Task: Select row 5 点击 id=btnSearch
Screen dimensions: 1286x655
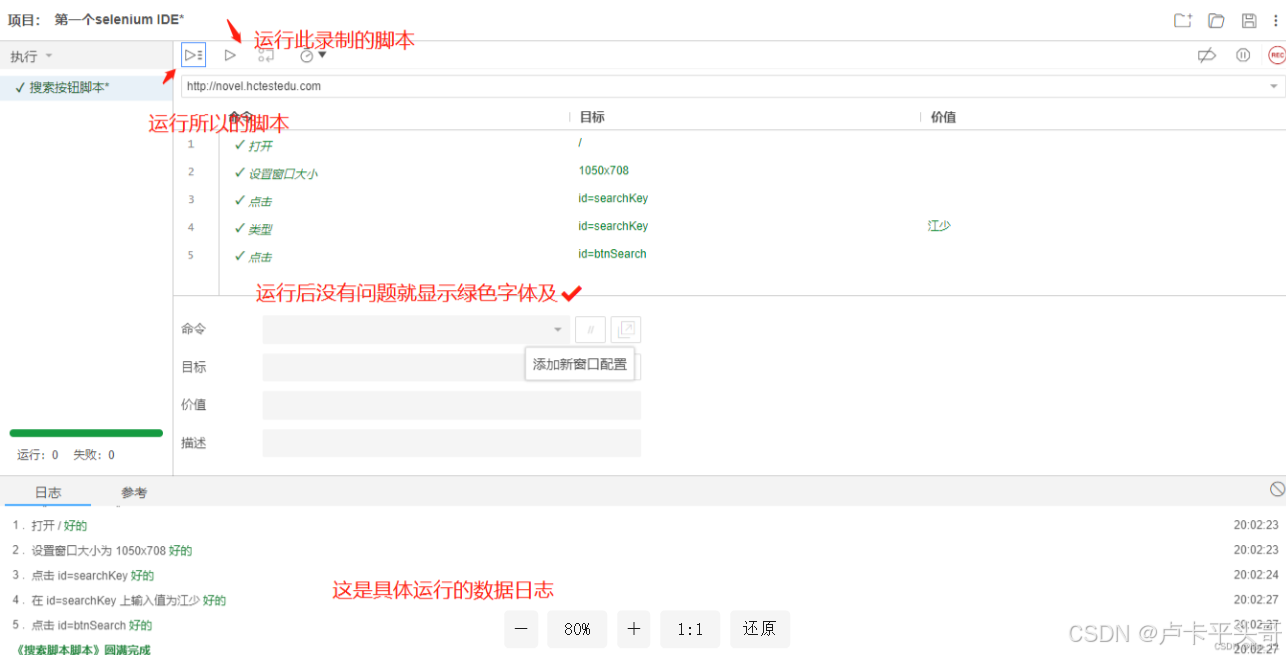Action: [729, 255]
